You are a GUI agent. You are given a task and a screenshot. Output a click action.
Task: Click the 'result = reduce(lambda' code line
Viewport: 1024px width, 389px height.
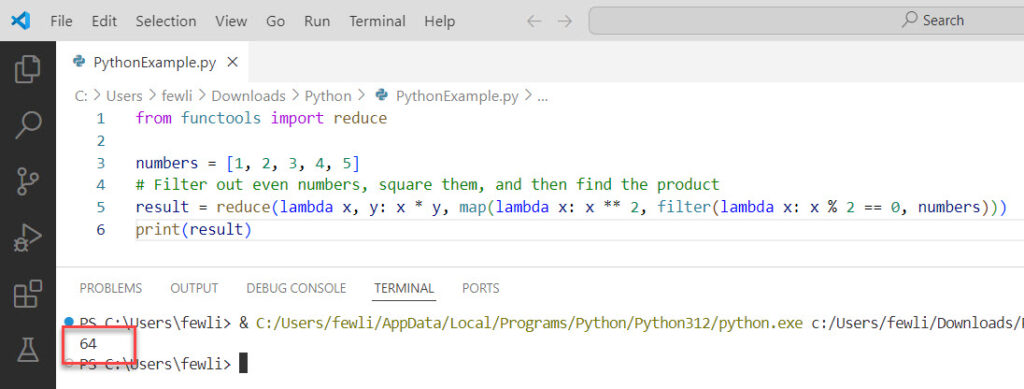[x=572, y=207]
